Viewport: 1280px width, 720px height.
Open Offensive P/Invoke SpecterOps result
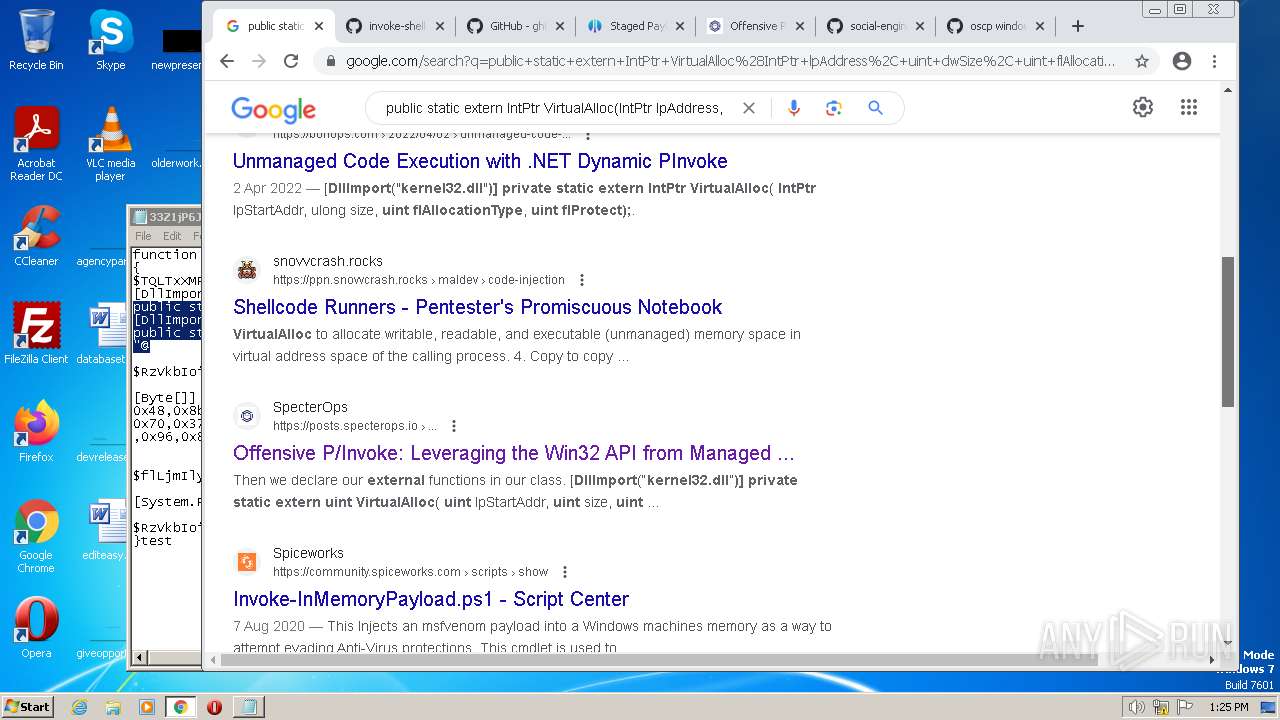514,453
